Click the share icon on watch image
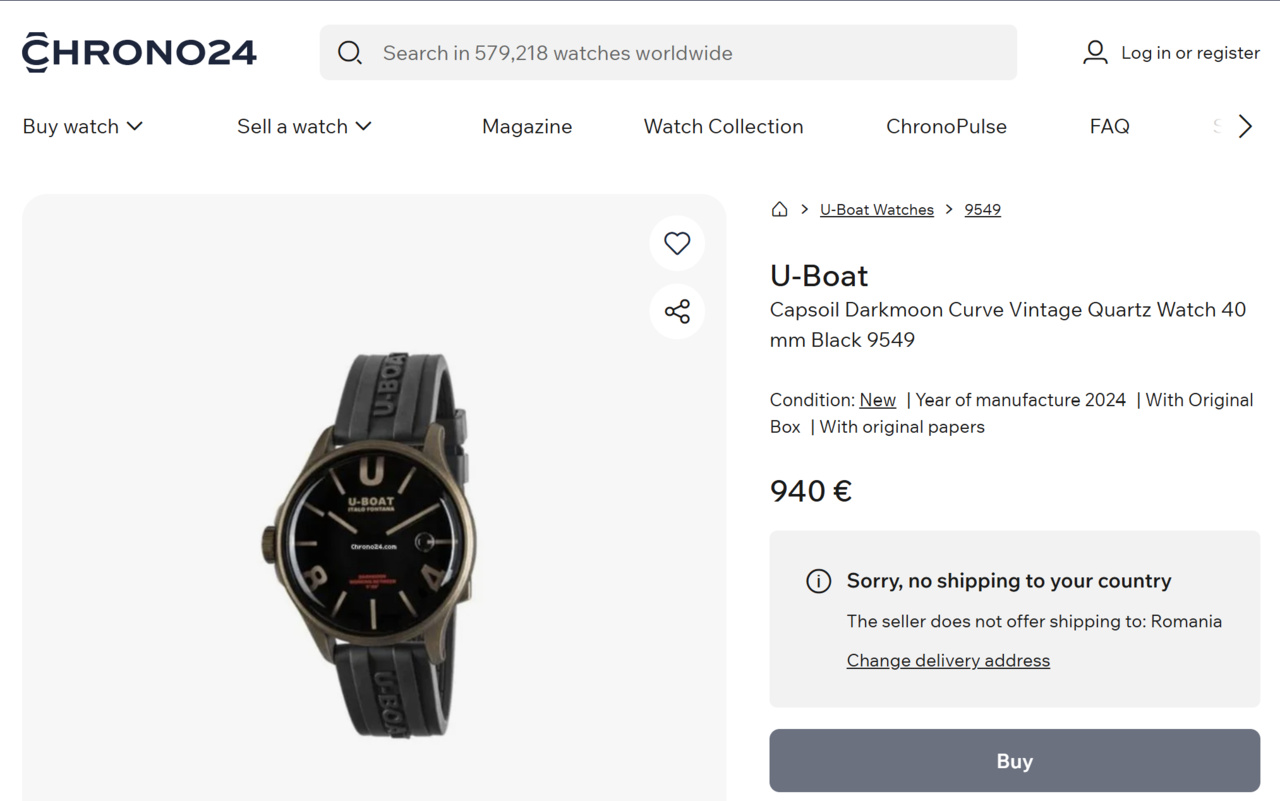1280x801 pixels. coord(677,311)
